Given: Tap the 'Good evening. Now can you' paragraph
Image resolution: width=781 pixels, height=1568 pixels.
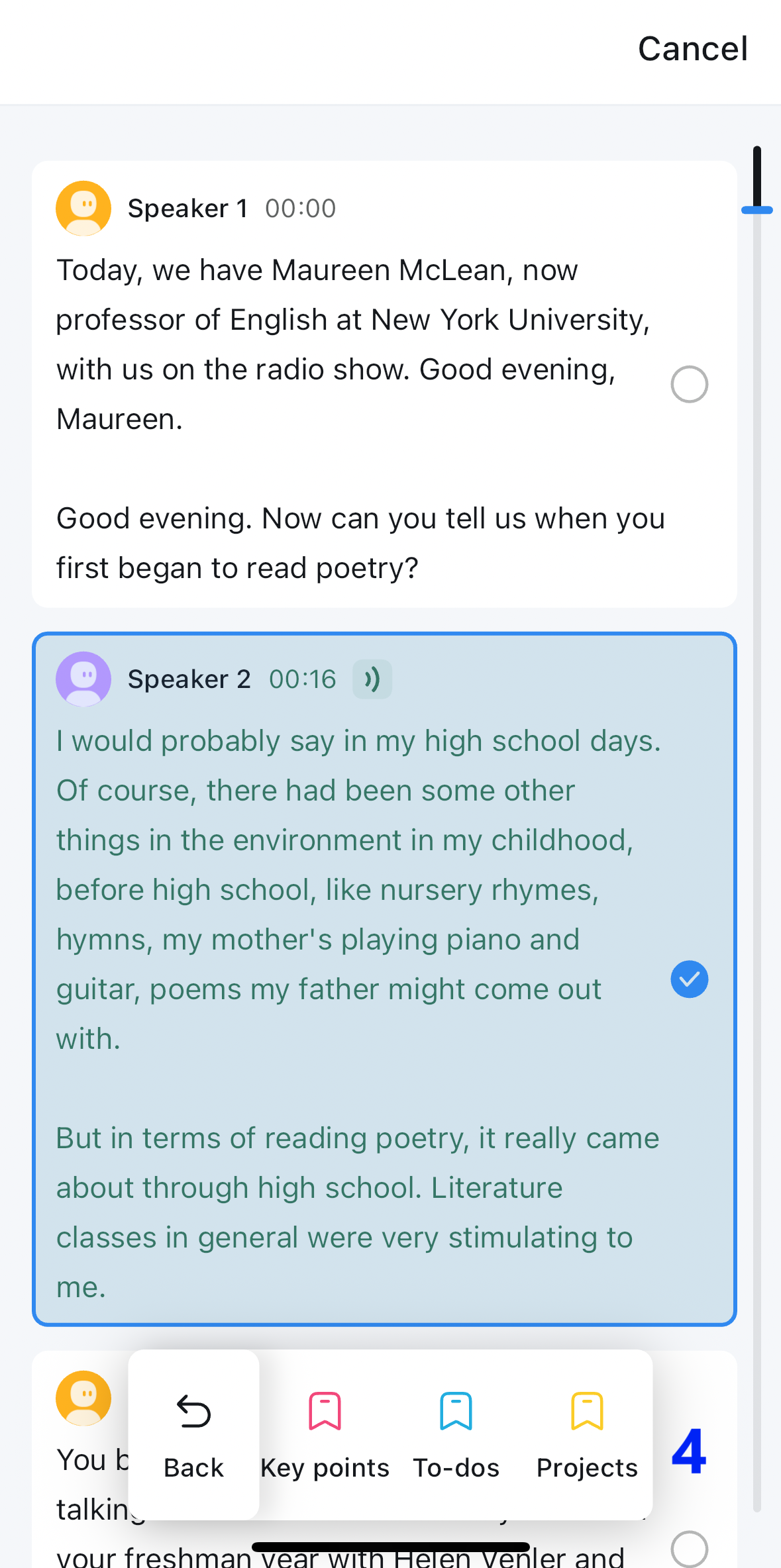Looking at the screenshot, I should tap(360, 543).
